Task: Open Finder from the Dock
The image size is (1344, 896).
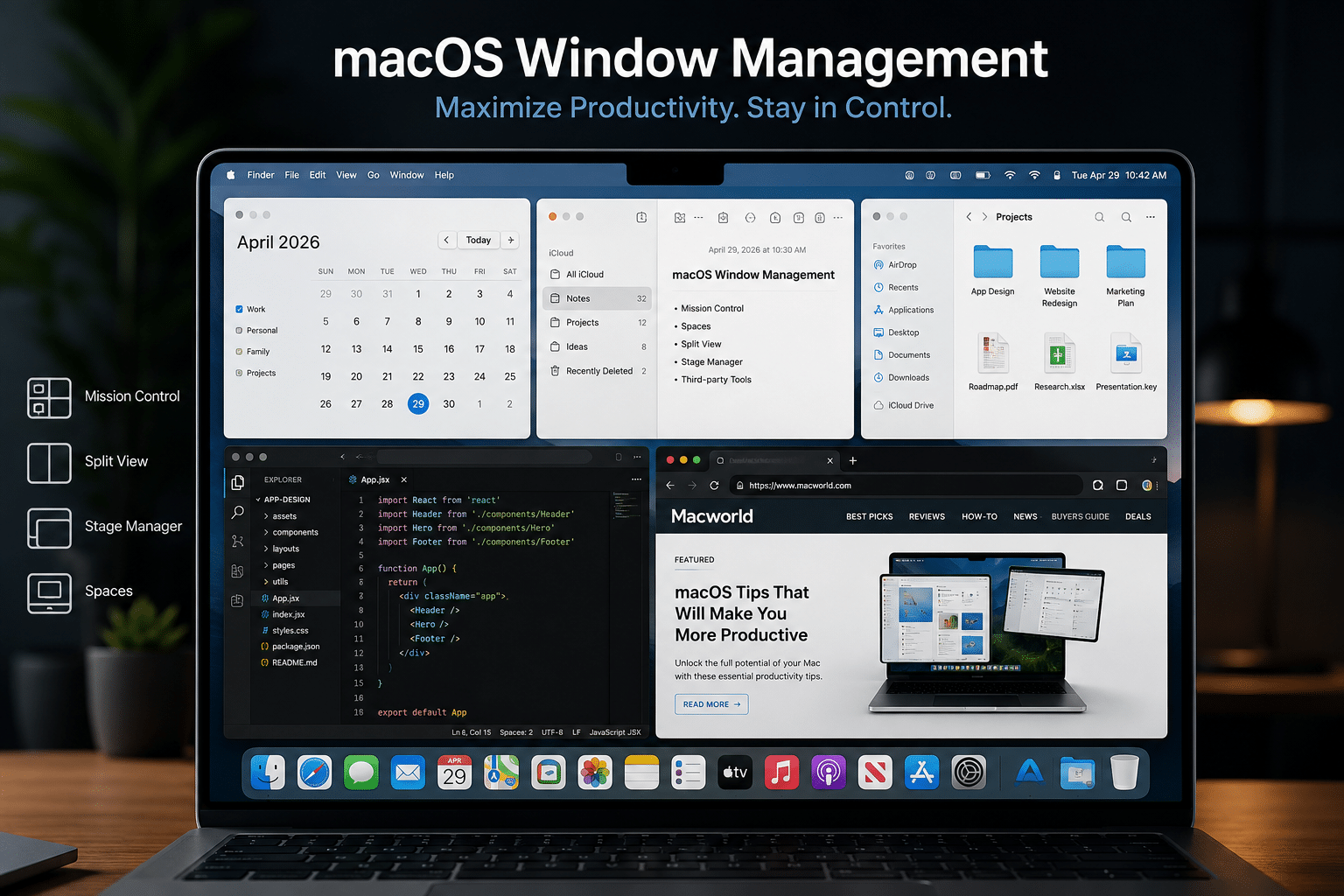Action: point(268,773)
